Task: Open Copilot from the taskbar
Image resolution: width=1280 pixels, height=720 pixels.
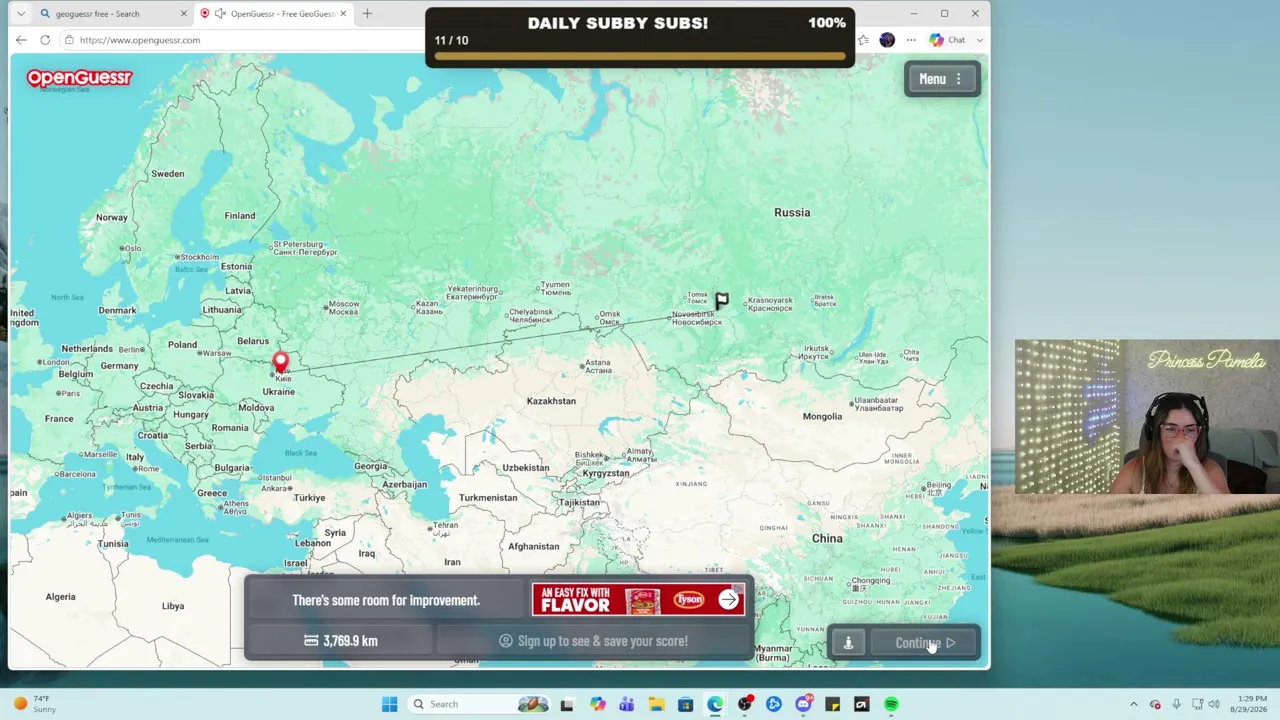Action: [597, 704]
